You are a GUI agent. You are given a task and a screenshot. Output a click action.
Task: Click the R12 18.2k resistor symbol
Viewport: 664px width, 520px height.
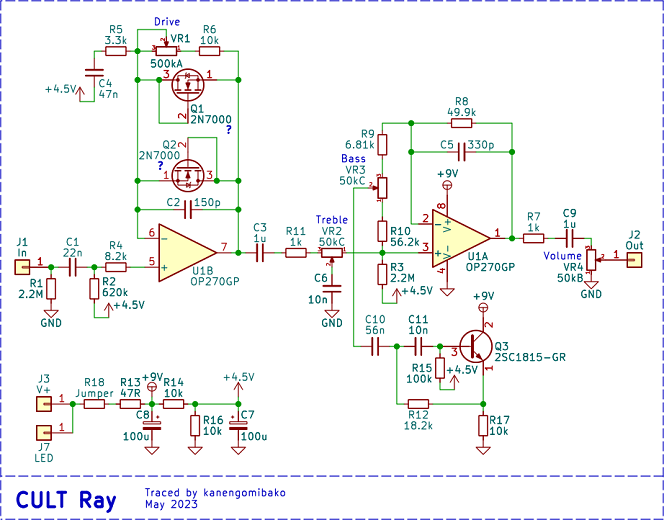418,404
